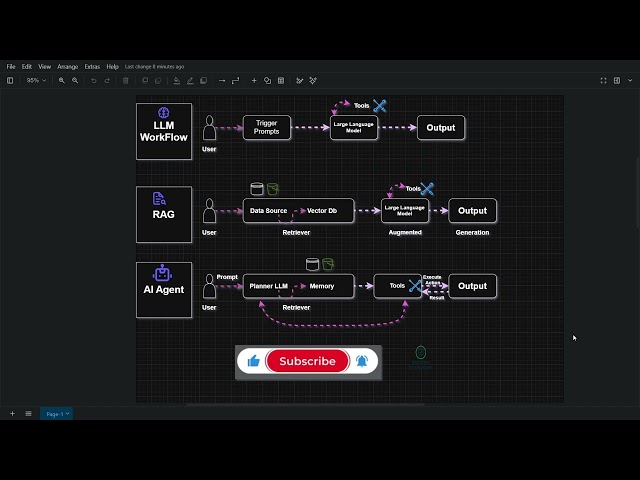This screenshot has height=480, width=640.
Task: Click the blue notification bell icon
Action: pyautogui.click(x=362, y=361)
